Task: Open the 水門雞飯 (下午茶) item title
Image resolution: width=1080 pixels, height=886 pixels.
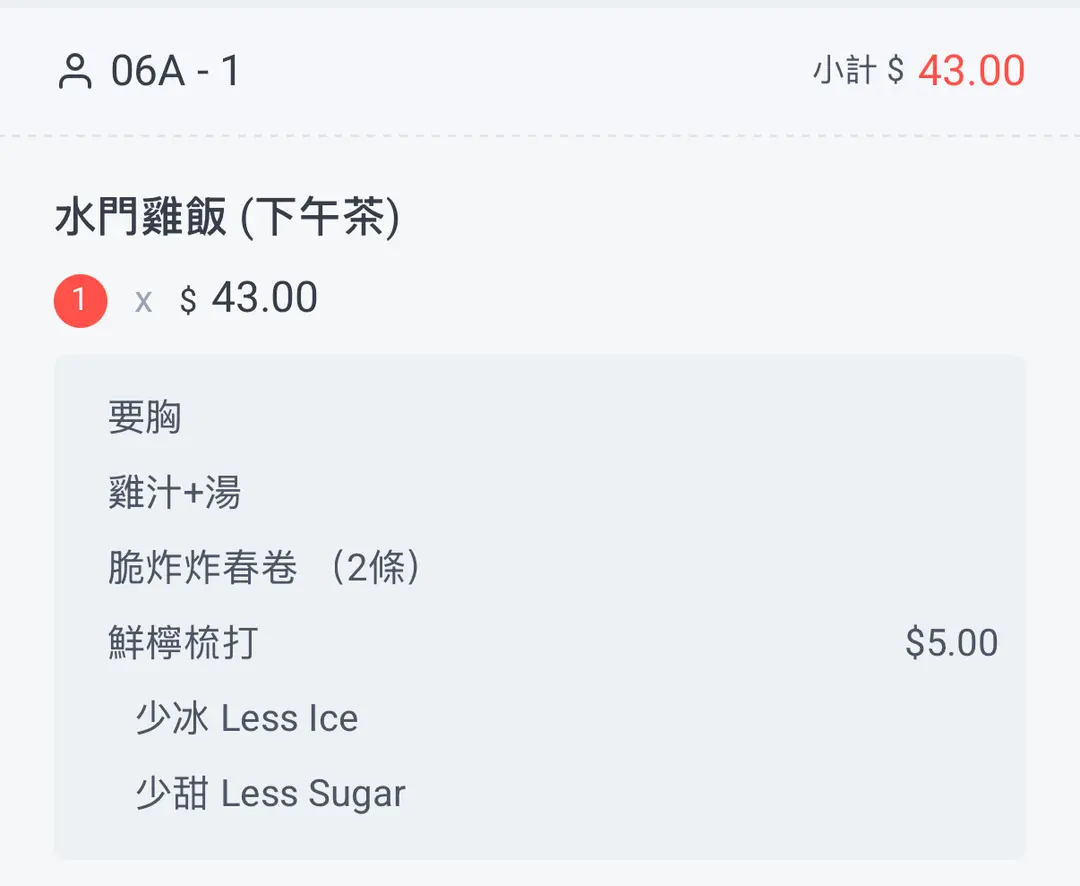Action: [227, 219]
